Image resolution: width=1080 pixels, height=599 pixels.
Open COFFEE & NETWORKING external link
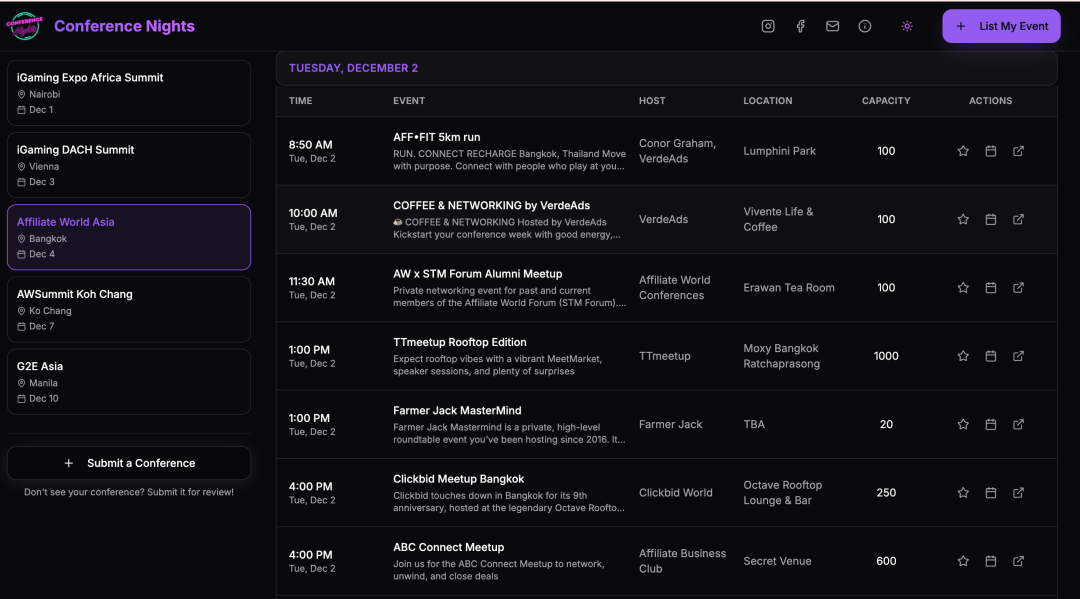click(1018, 219)
